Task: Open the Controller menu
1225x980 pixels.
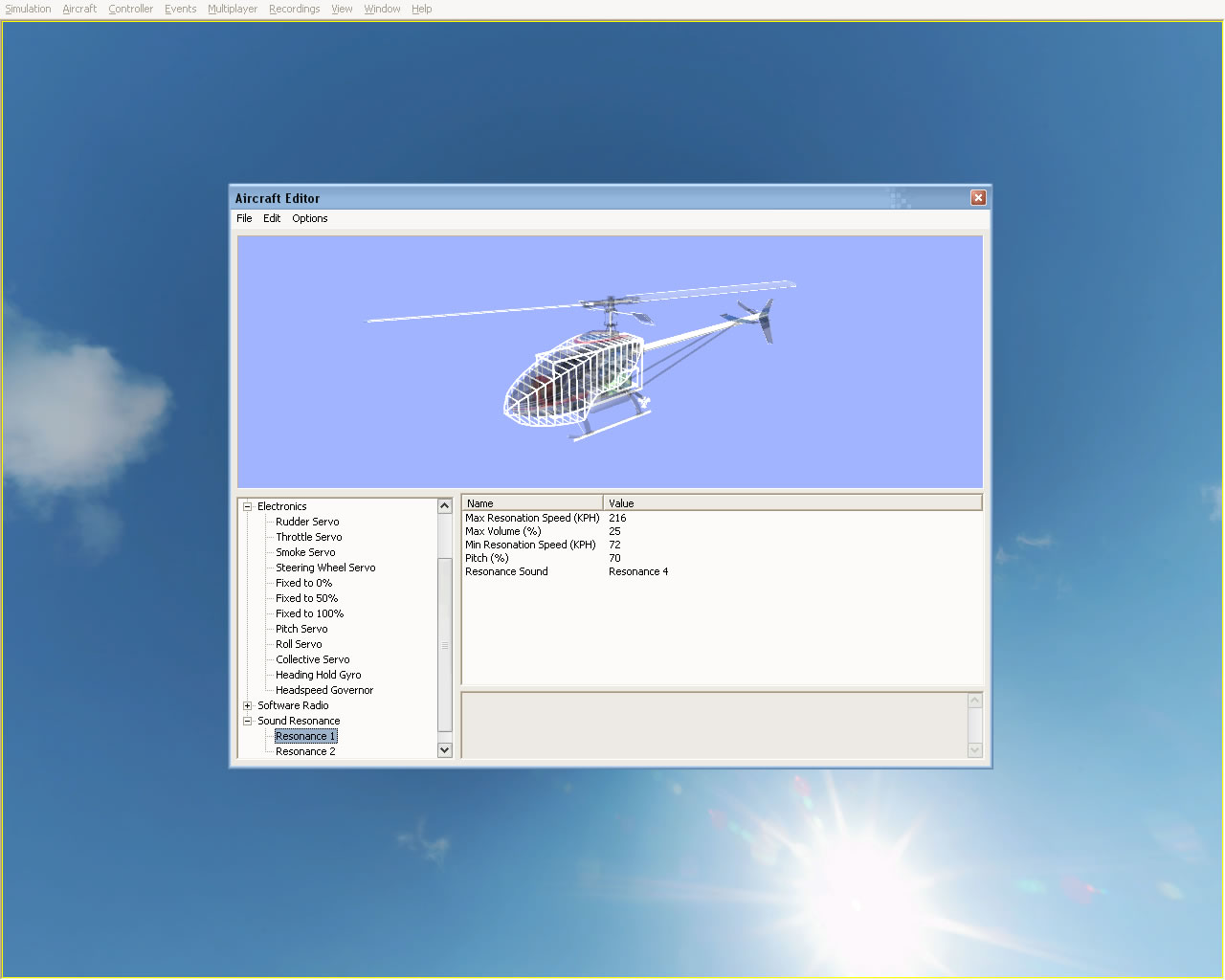Action: pyautogui.click(x=130, y=9)
